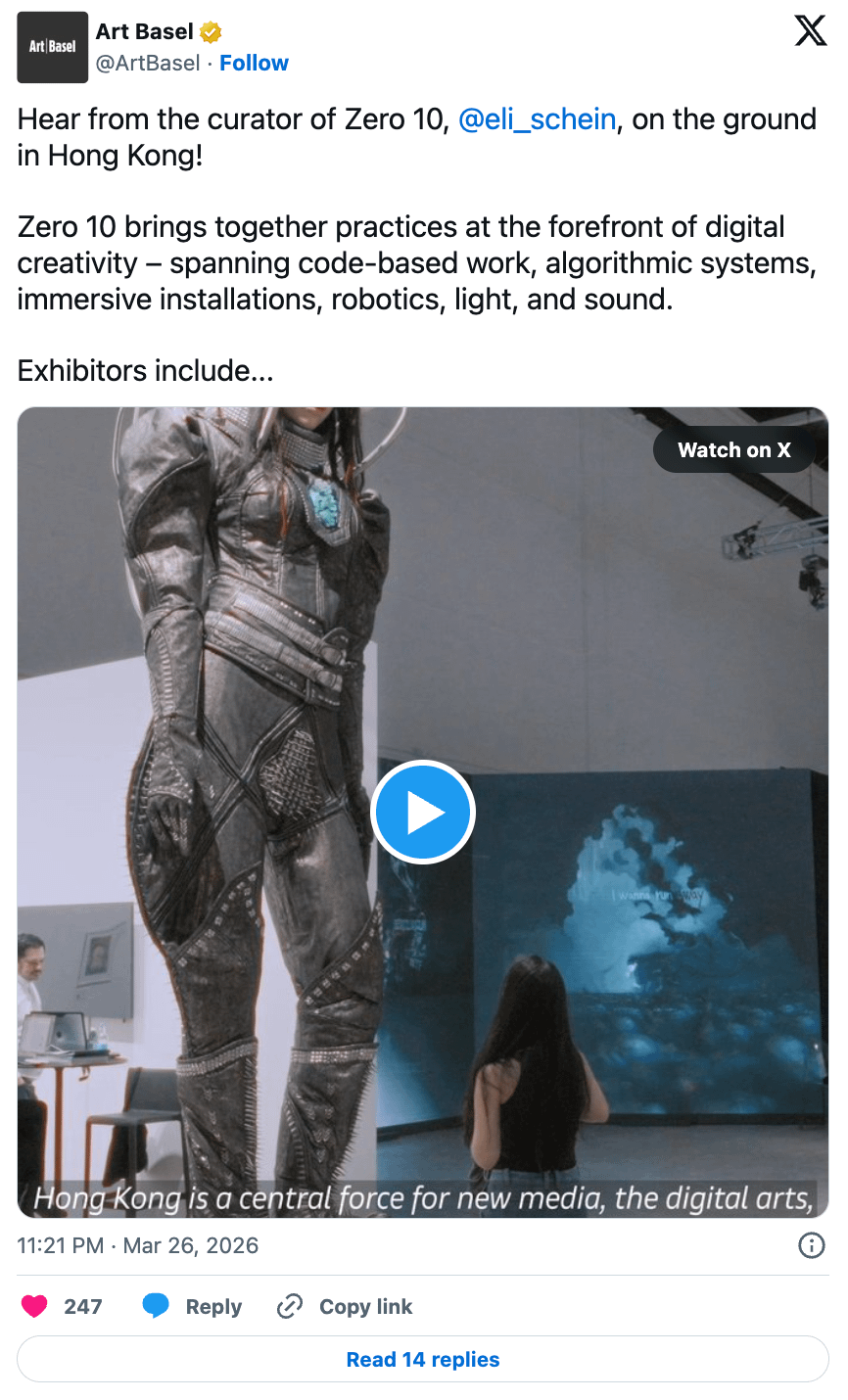Click the gold verified badge
The width and height of the screenshot is (848, 1400).
tap(211, 32)
